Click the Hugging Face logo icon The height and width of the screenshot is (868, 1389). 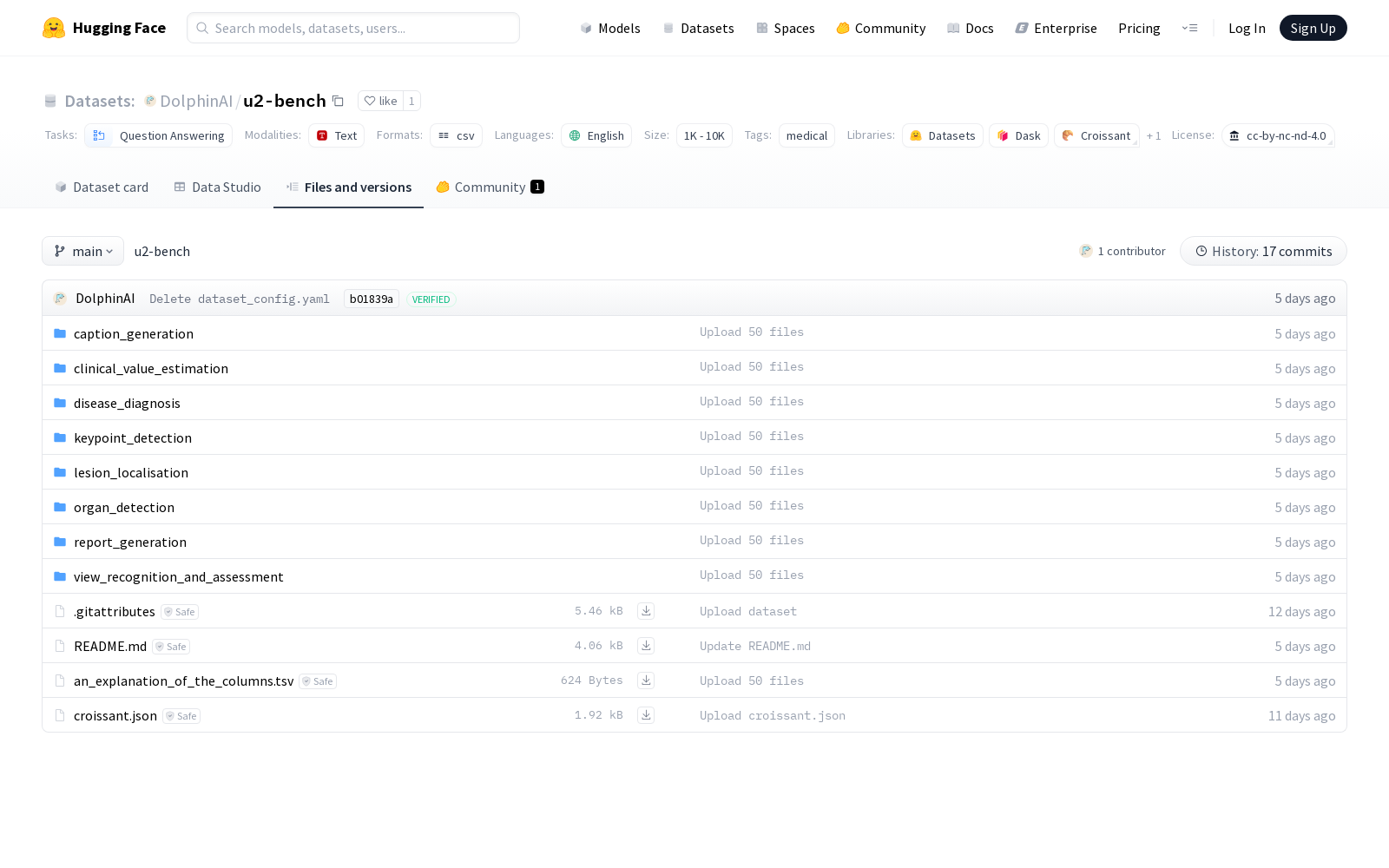coord(54,28)
